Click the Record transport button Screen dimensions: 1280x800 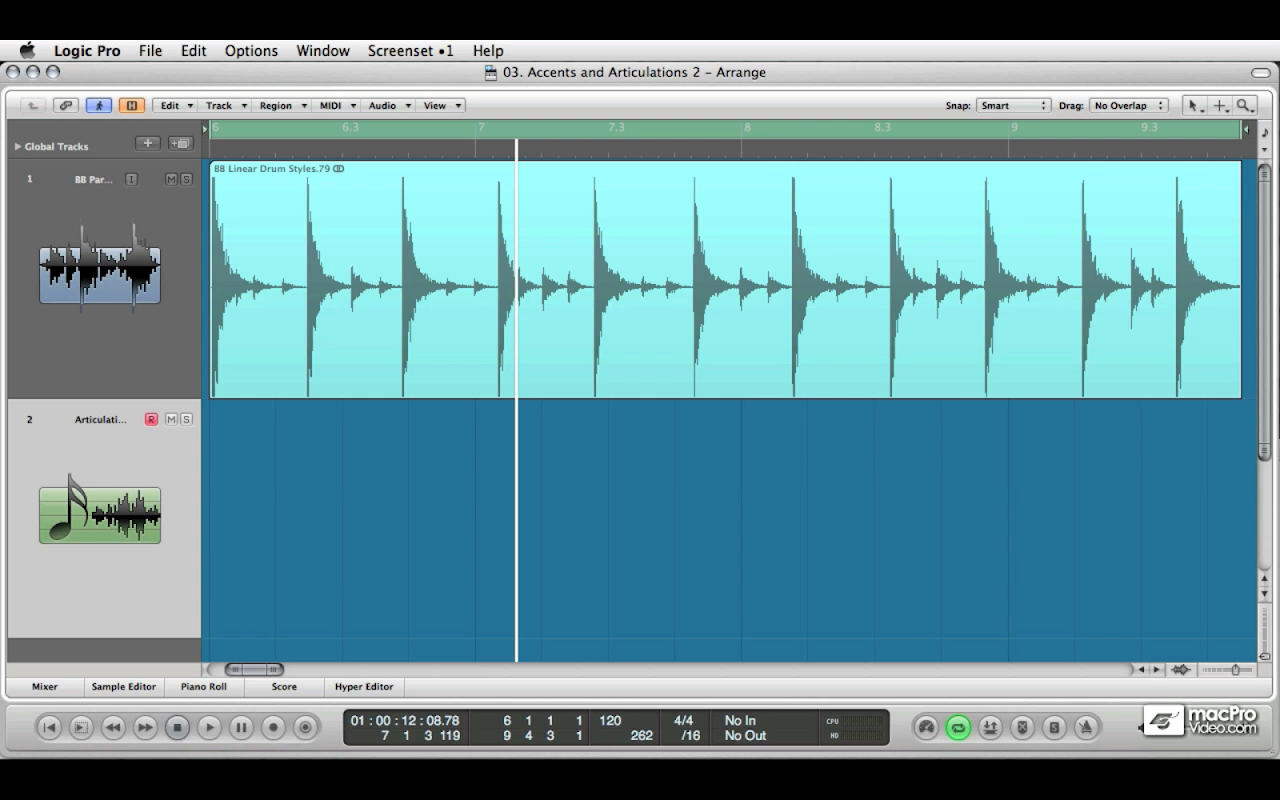pyautogui.click(x=273, y=728)
